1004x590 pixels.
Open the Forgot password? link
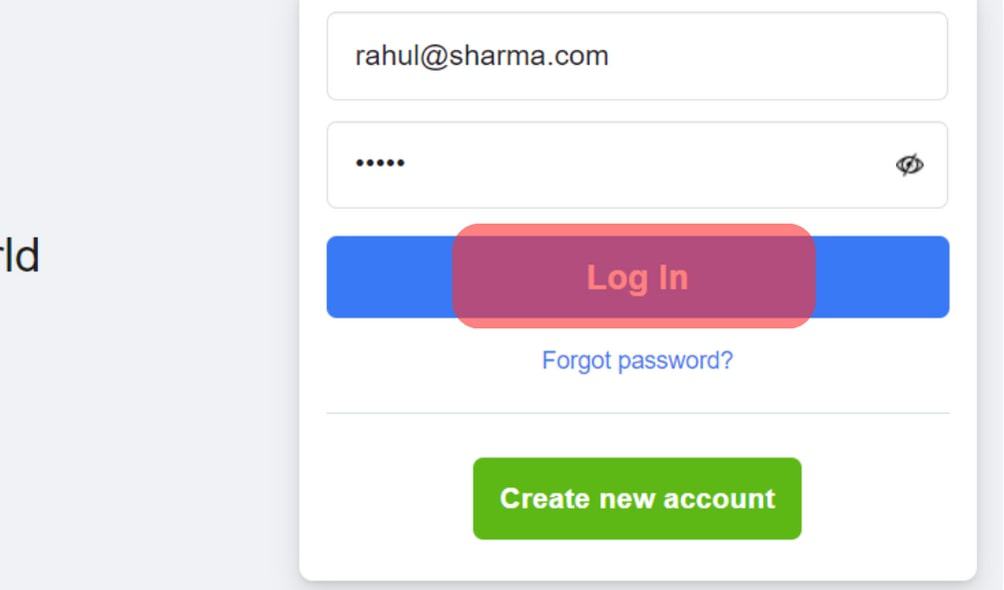637,361
